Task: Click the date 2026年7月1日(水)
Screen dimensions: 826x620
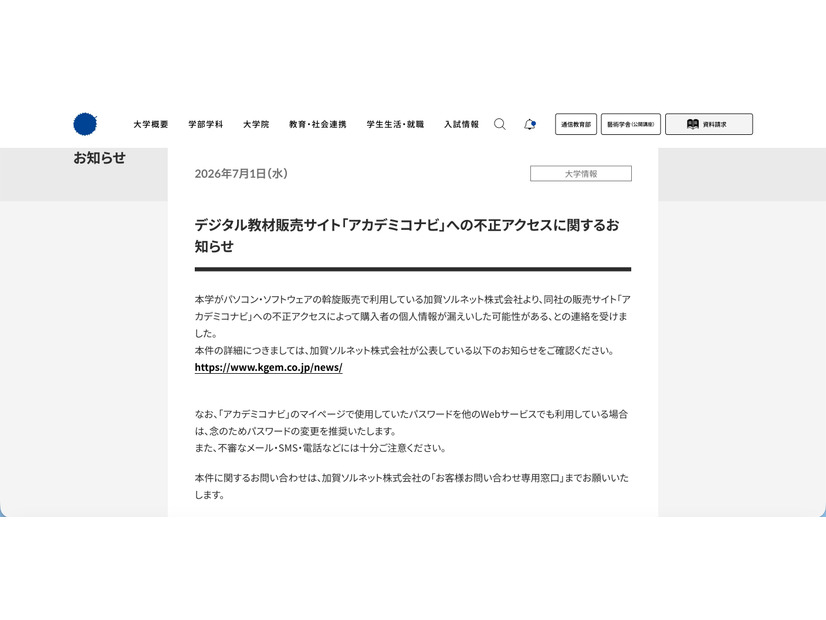Action: [241, 174]
